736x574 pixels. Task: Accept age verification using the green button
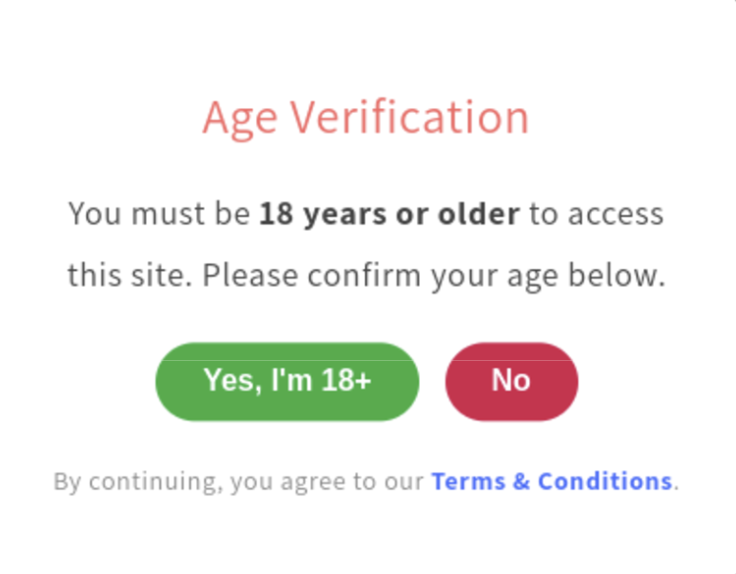pyautogui.click(x=287, y=381)
